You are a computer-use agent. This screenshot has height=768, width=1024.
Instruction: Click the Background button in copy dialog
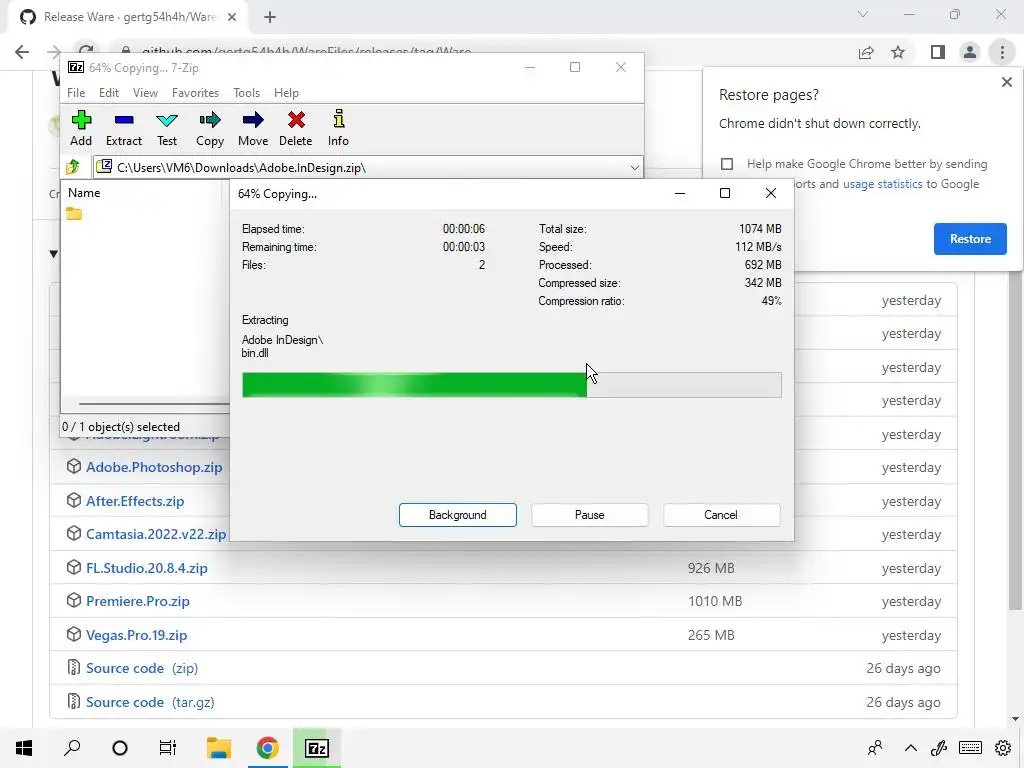pyautogui.click(x=458, y=515)
